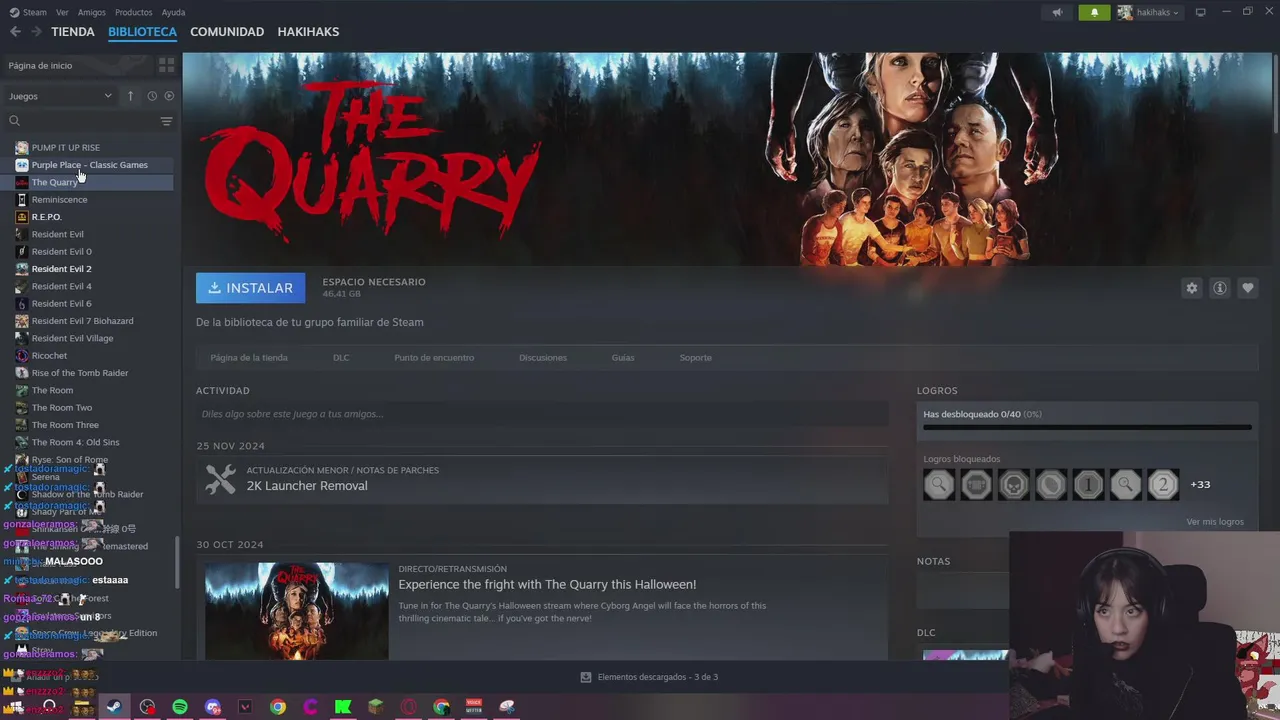The image size is (1280, 720).
Task: Open the HAKIHAKS profile tab
Action: (308, 32)
